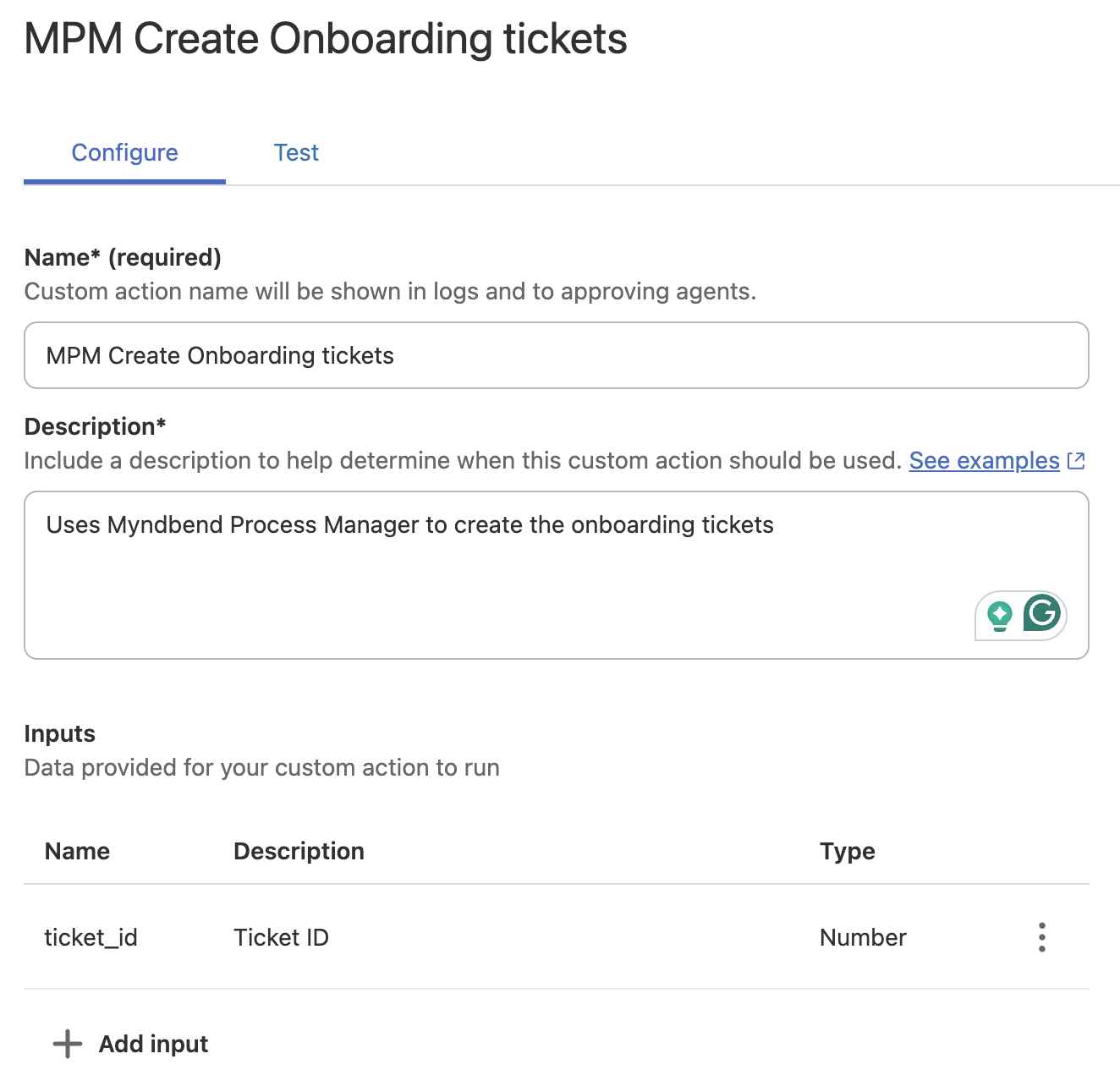Click the external link icon beside See examples
The image size is (1120, 1081).
tap(1076, 460)
